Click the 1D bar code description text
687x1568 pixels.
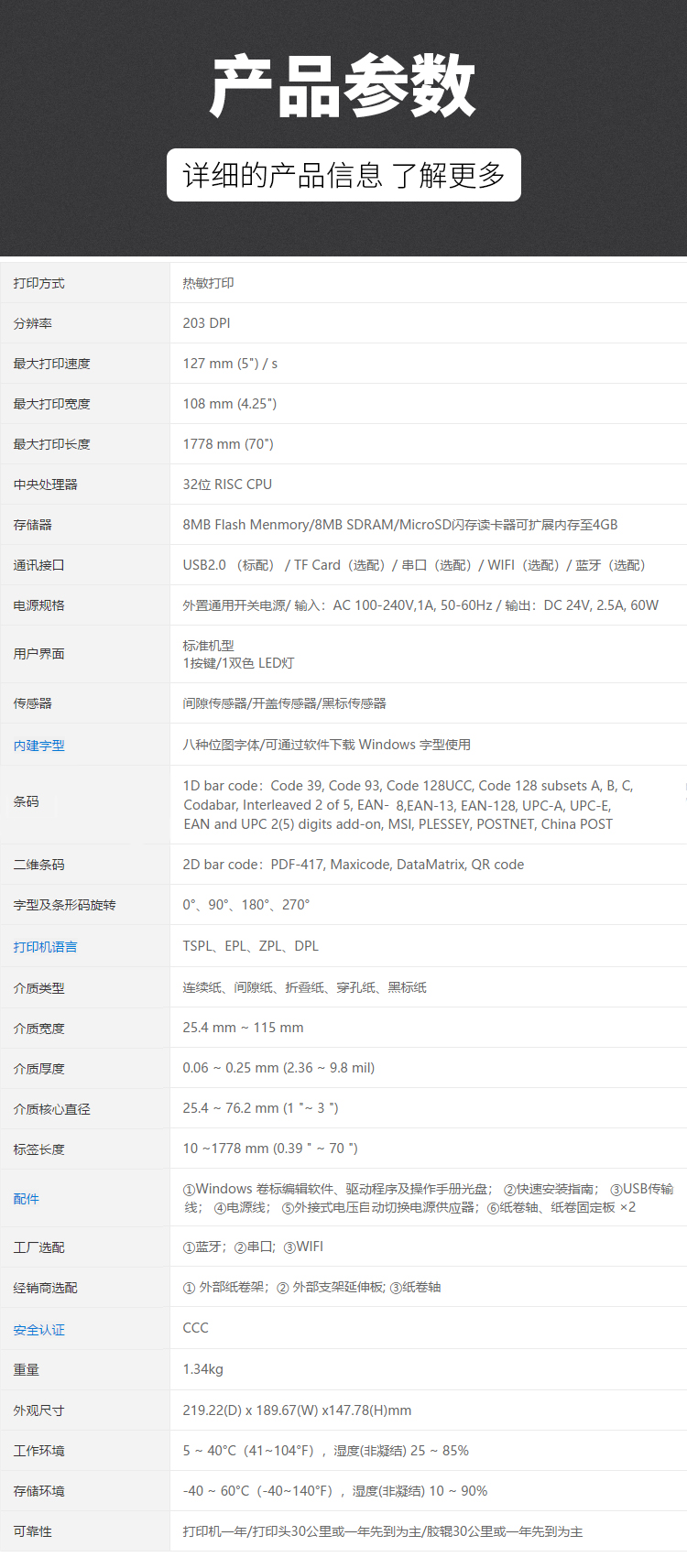tap(408, 805)
